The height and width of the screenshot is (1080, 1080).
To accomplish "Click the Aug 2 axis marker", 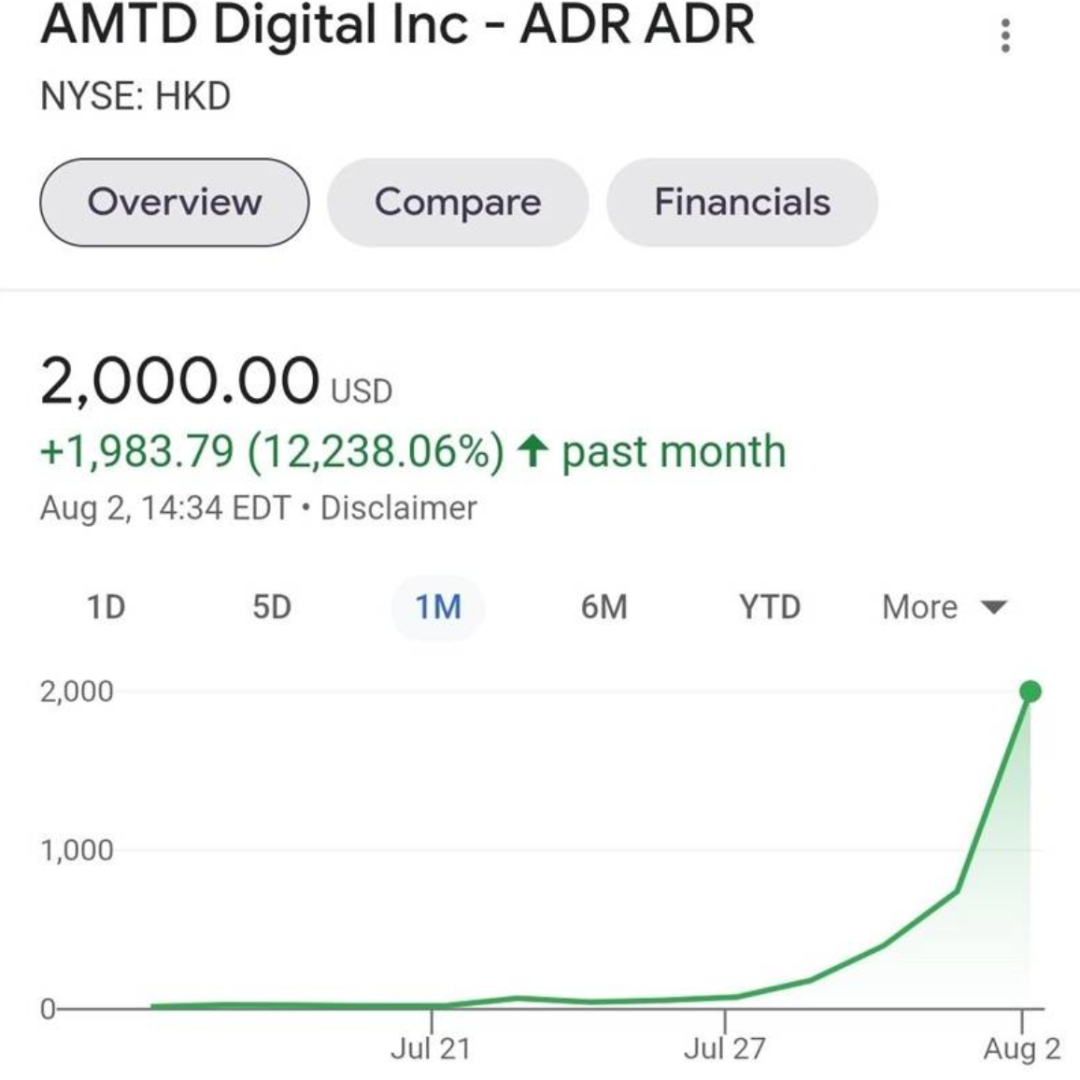I will click(1021, 1048).
